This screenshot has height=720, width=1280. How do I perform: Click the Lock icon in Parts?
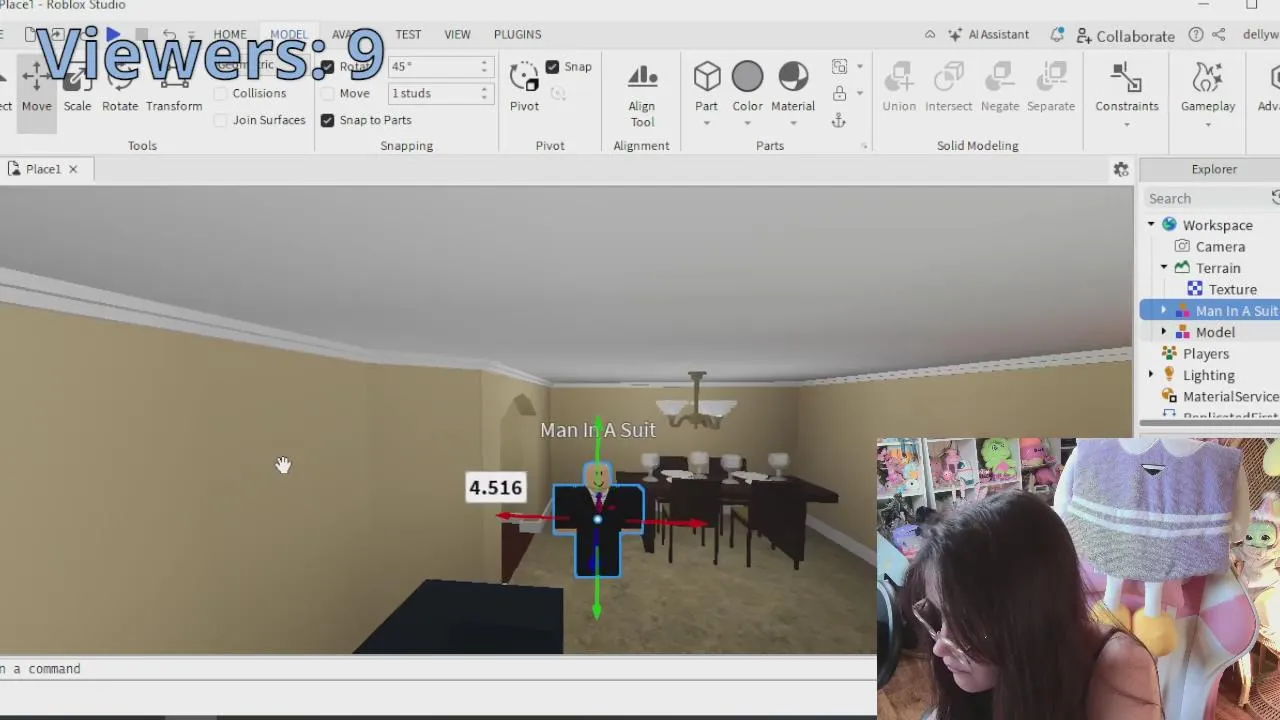[x=839, y=93]
